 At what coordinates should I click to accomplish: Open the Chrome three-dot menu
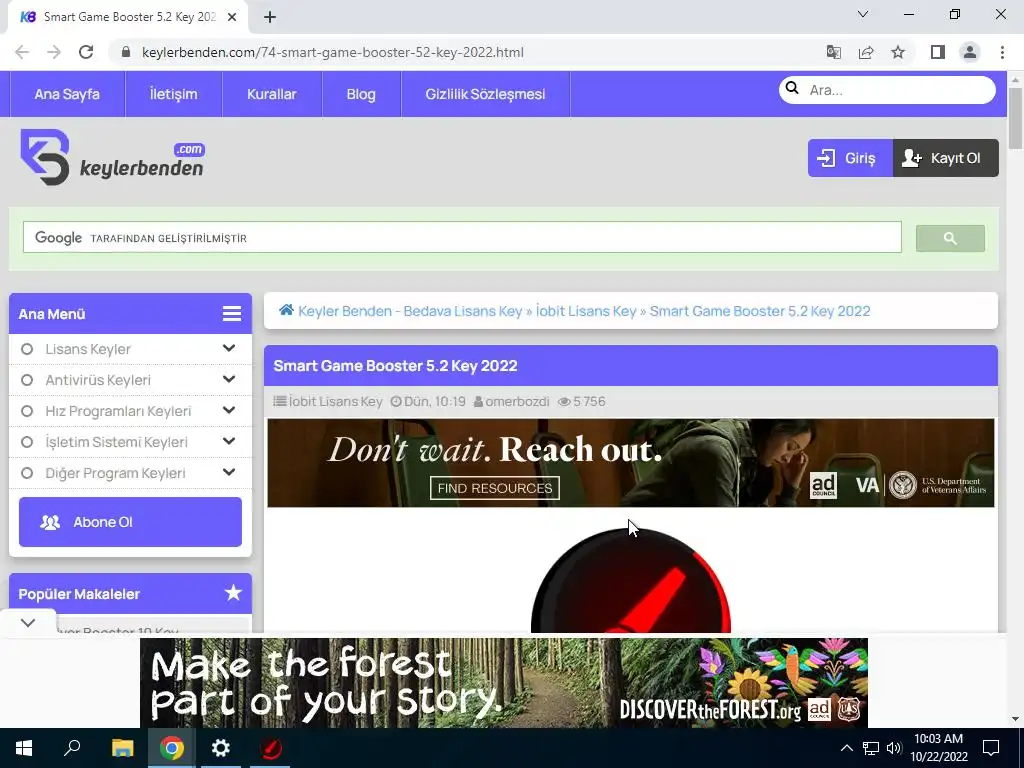coord(1002,52)
